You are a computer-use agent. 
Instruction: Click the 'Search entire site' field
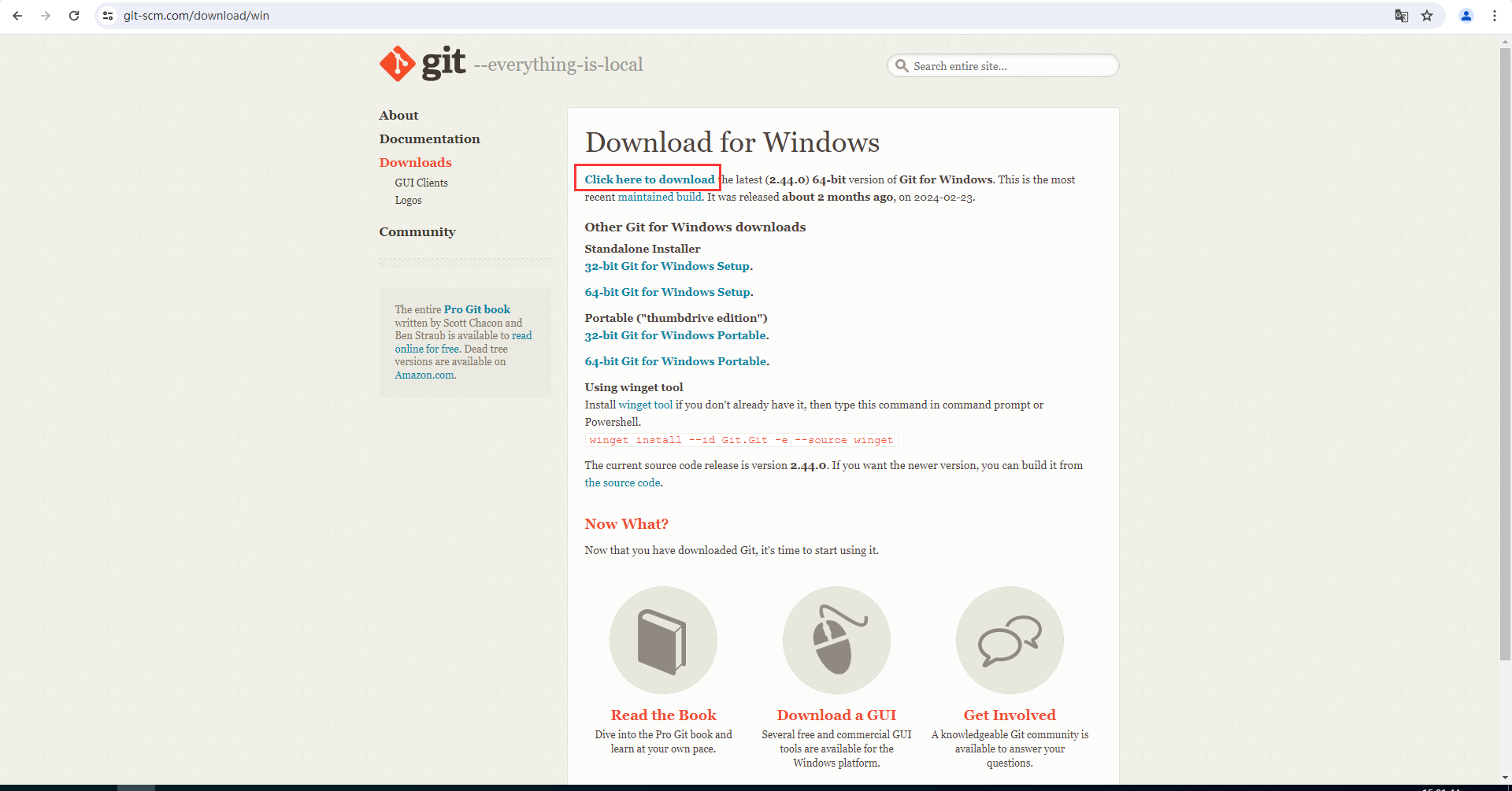(1008, 66)
